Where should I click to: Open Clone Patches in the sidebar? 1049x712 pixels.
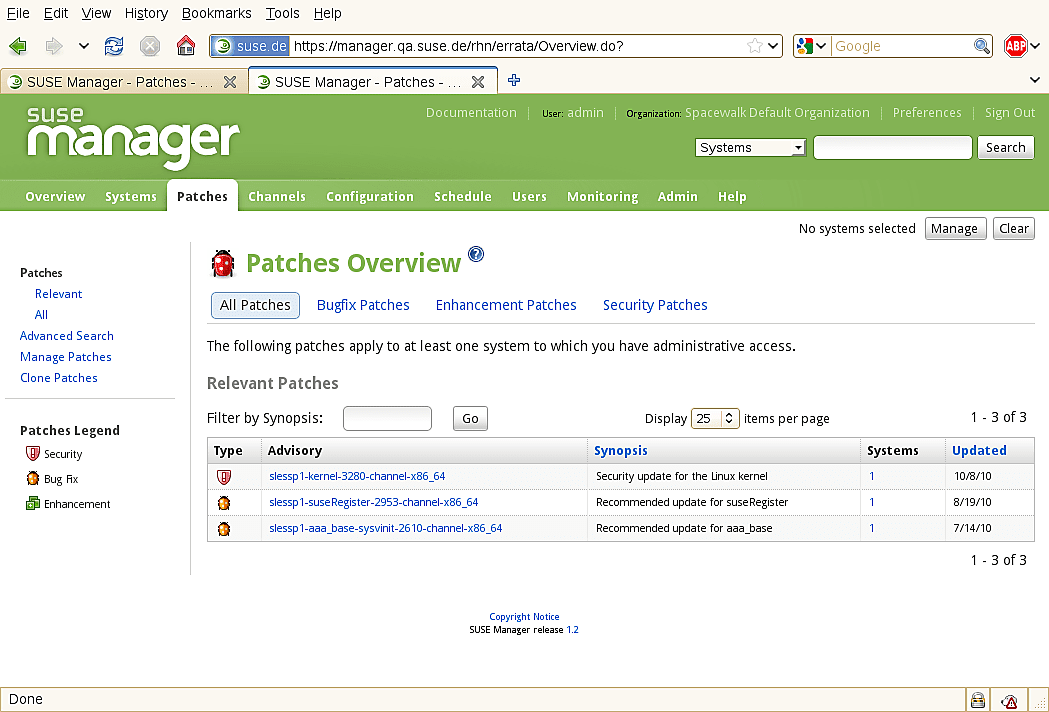(x=59, y=378)
